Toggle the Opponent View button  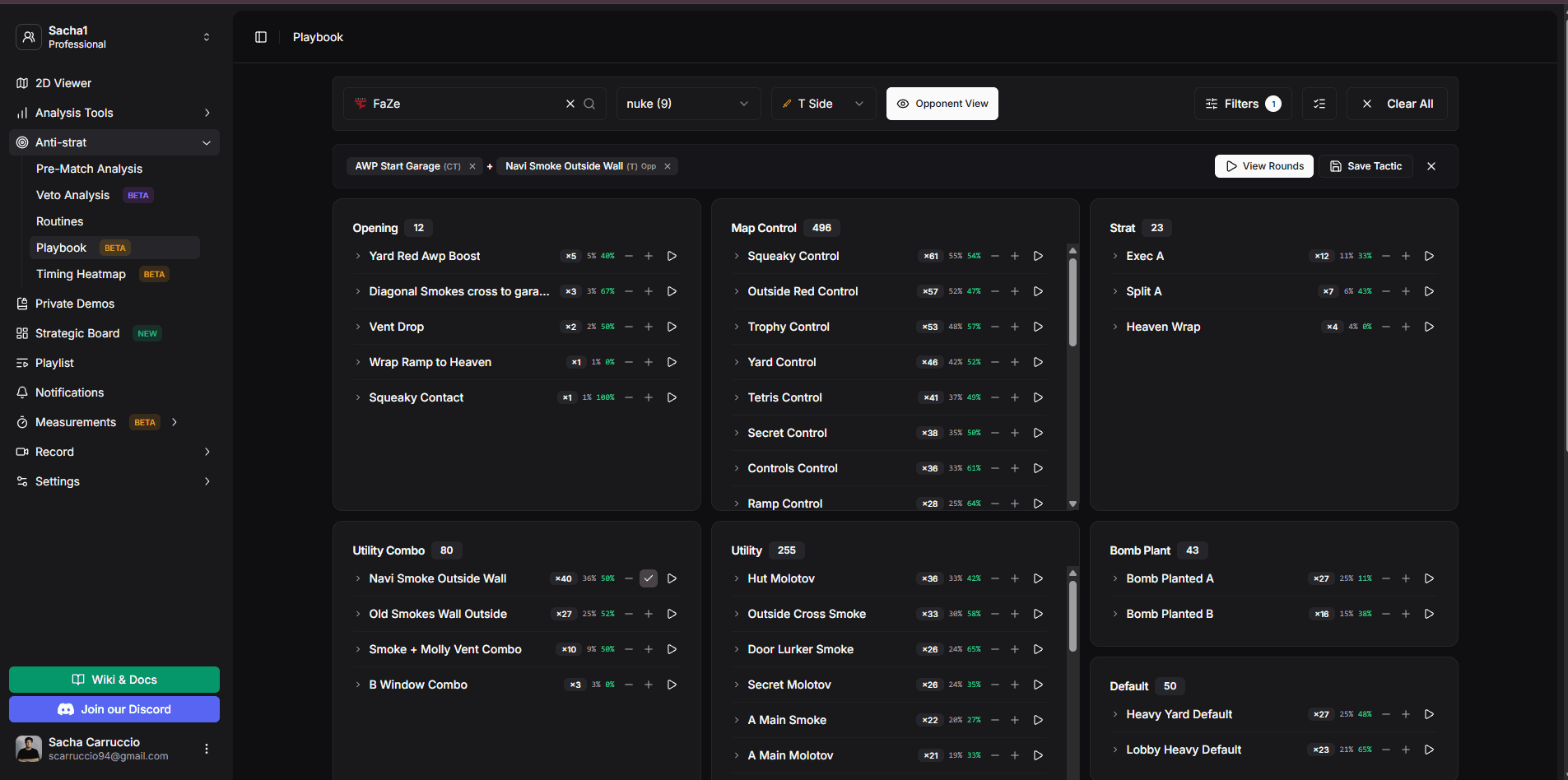click(942, 104)
